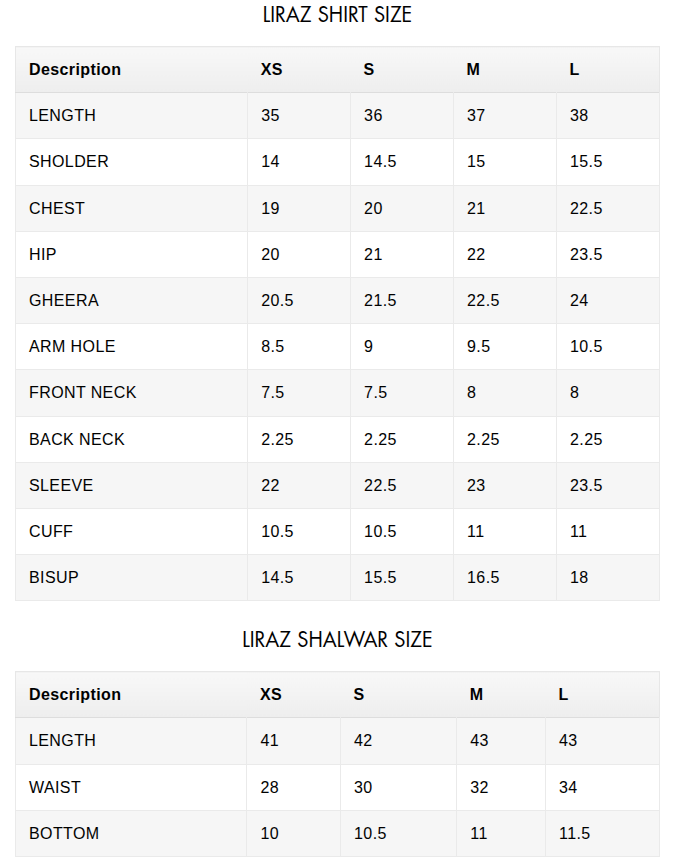675x858 pixels.
Task: Click the ARM HOLE row label
Action: (x=72, y=346)
